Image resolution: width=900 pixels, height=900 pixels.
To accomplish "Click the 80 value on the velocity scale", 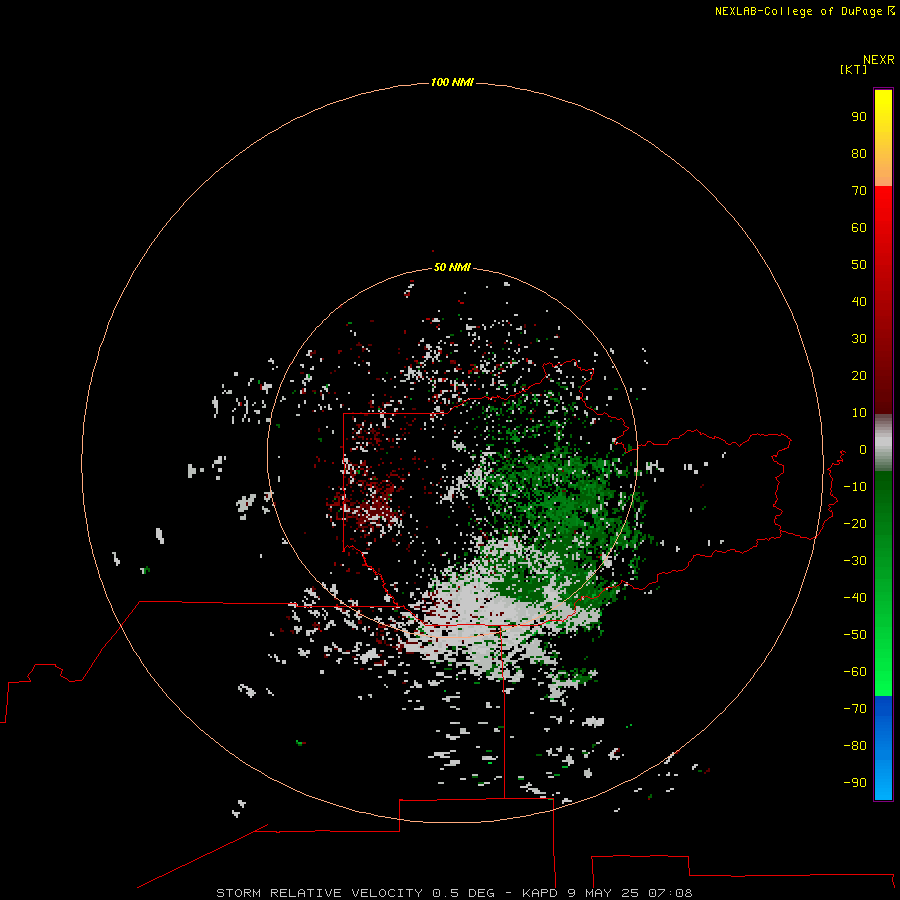I will [859, 153].
